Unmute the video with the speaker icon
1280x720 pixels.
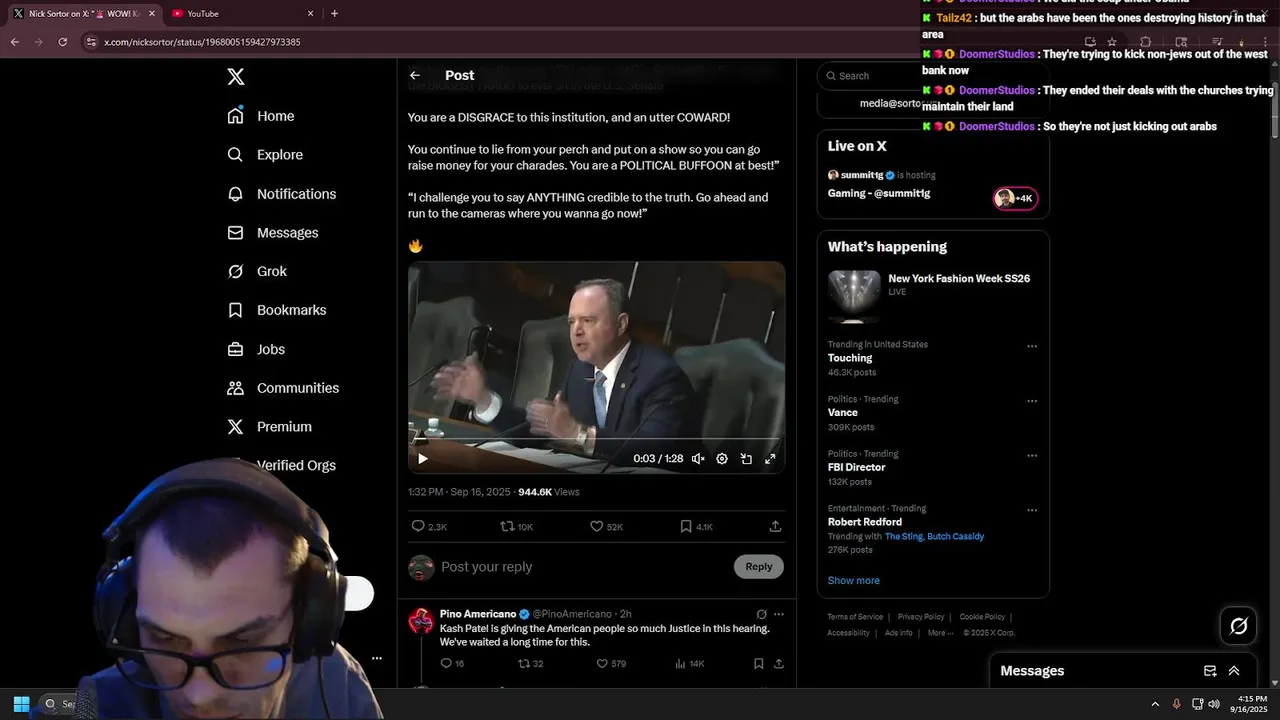[x=698, y=459]
